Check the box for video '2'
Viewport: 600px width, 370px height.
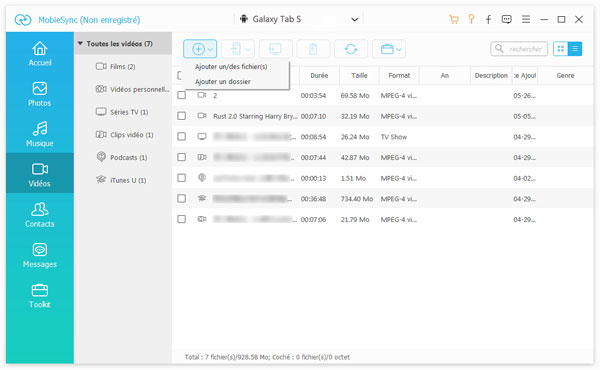pyautogui.click(x=182, y=95)
